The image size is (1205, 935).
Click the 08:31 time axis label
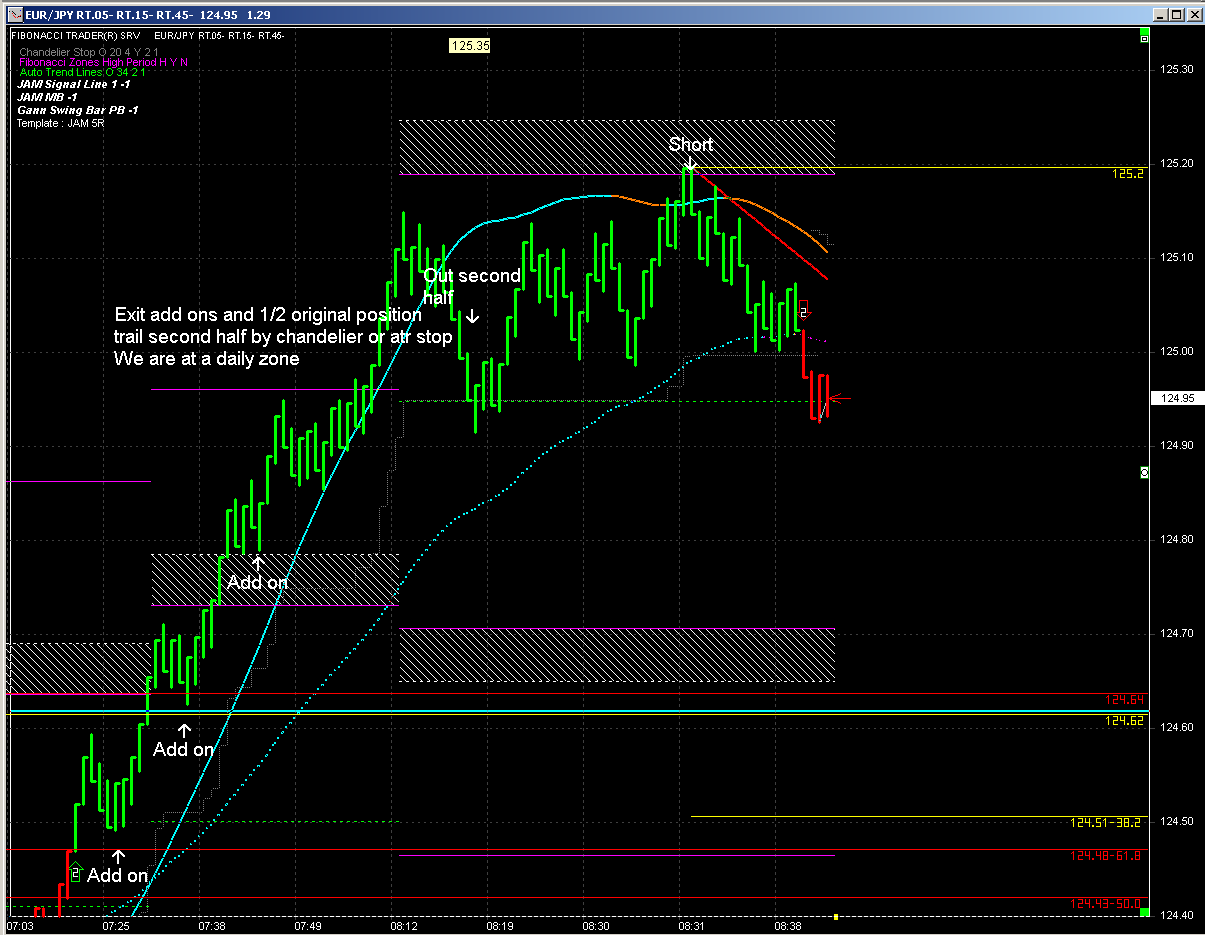pos(691,926)
